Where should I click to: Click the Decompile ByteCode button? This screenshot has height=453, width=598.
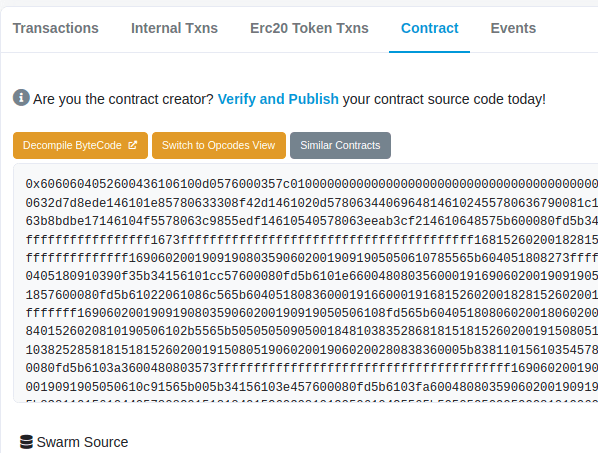80,145
